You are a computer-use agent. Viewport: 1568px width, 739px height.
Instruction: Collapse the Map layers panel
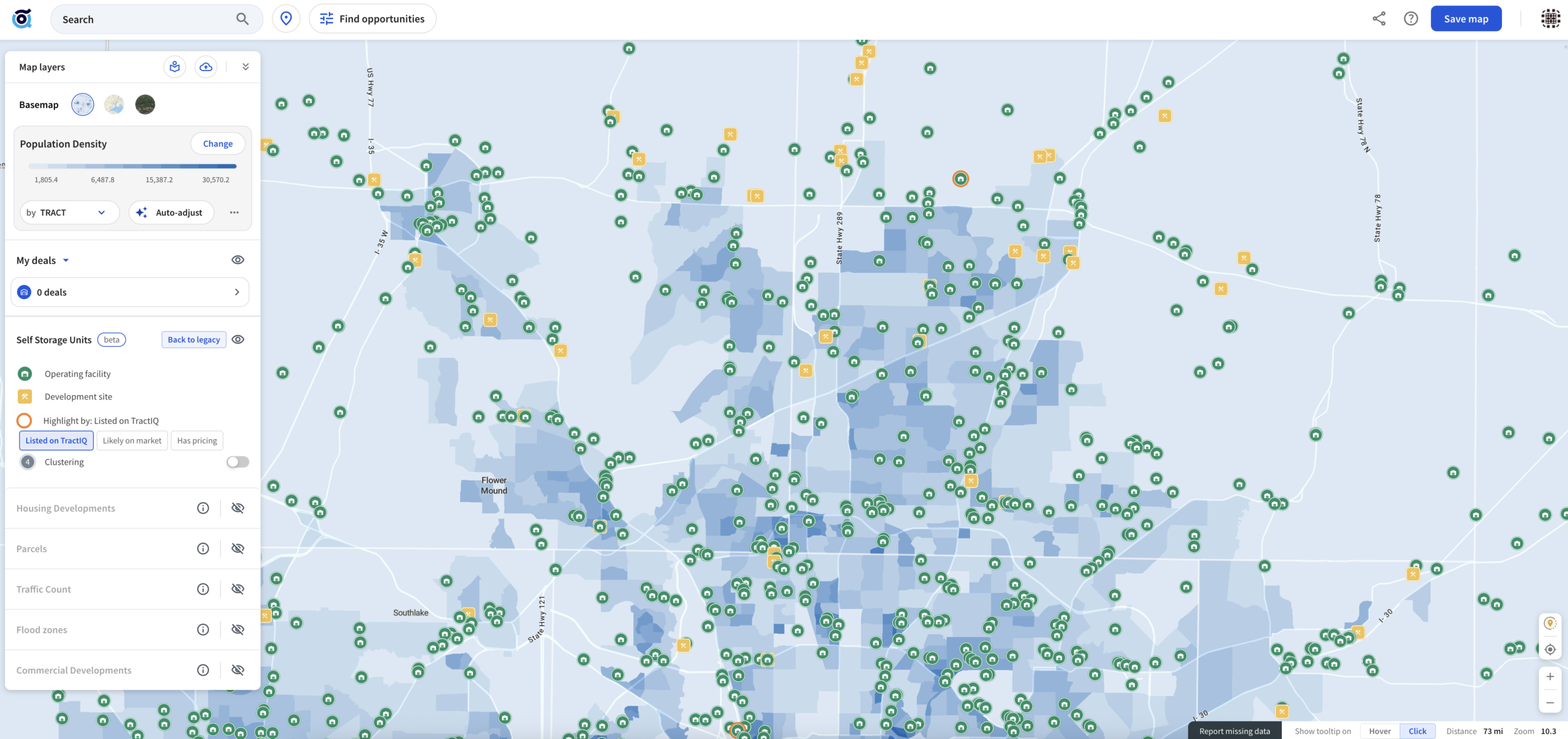(x=246, y=67)
